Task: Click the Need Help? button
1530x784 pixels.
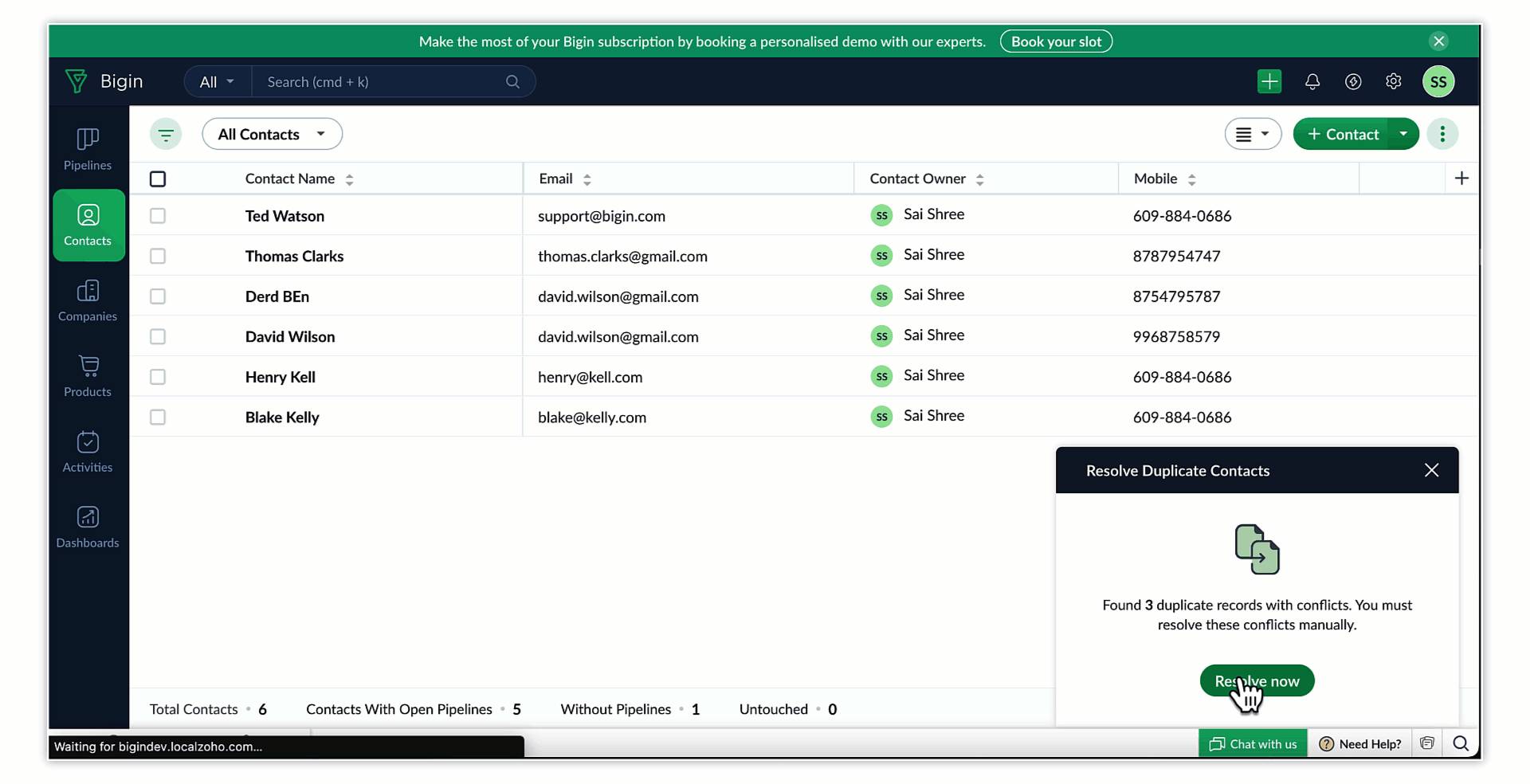Action: point(1360,743)
